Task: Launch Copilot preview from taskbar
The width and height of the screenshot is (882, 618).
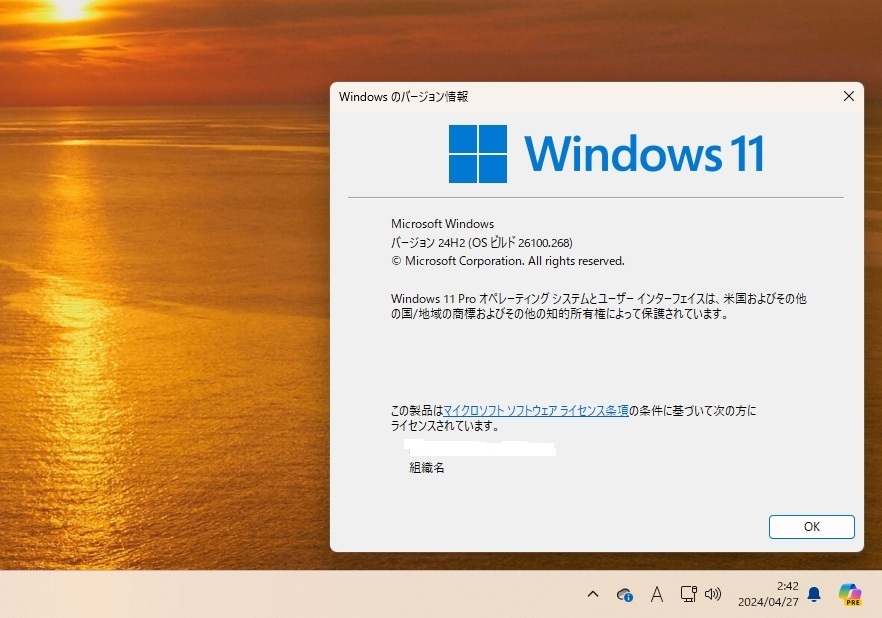Action: point(849,594)
